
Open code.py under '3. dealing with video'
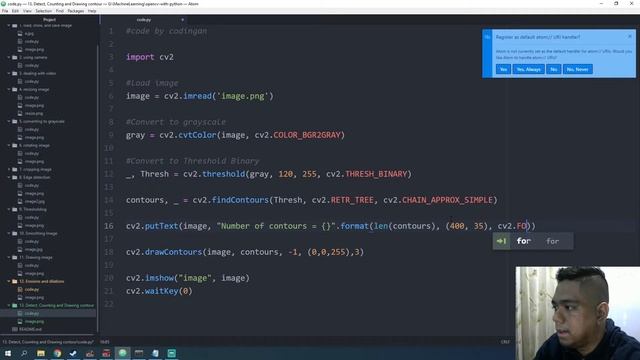pos(31,81)
